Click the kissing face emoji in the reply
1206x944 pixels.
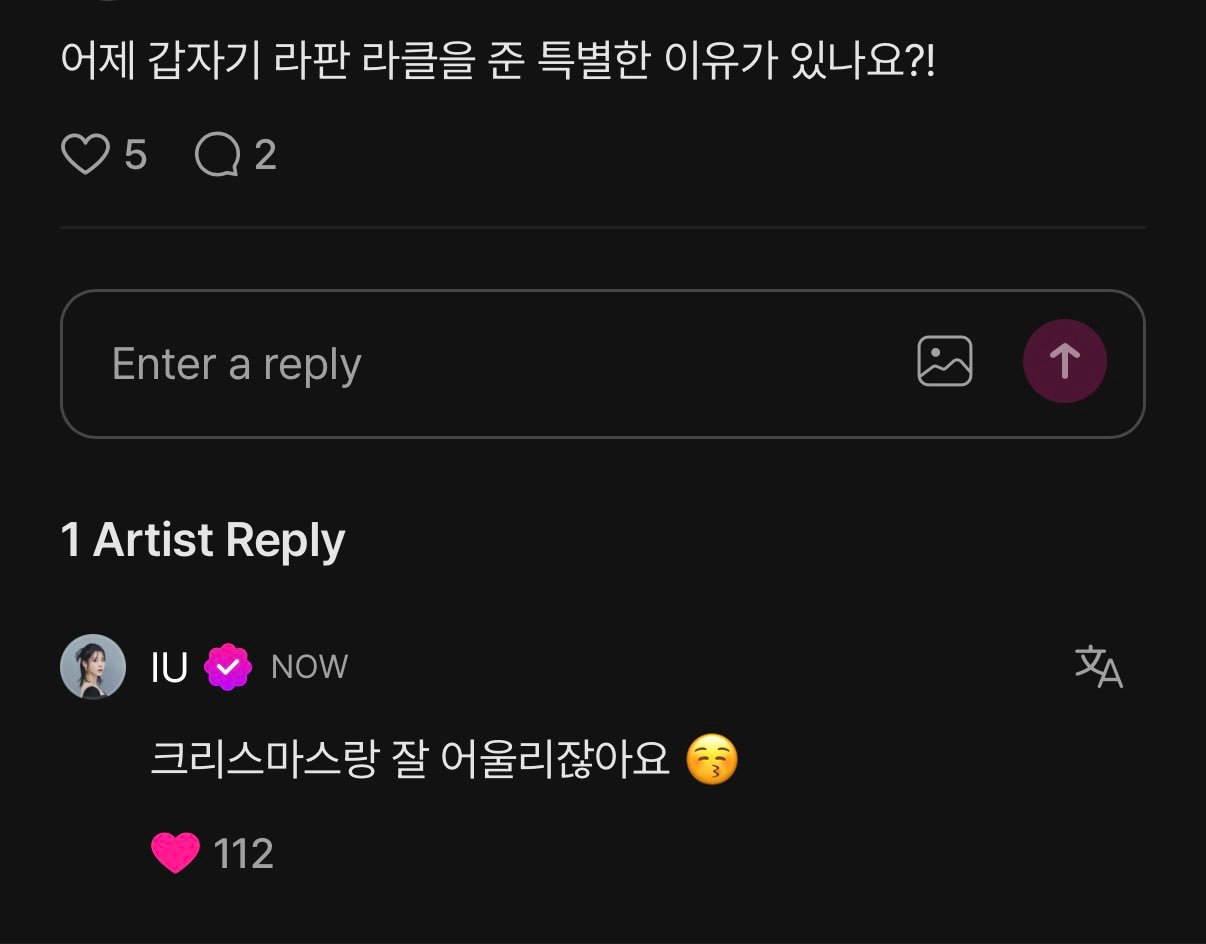point(712,760)
